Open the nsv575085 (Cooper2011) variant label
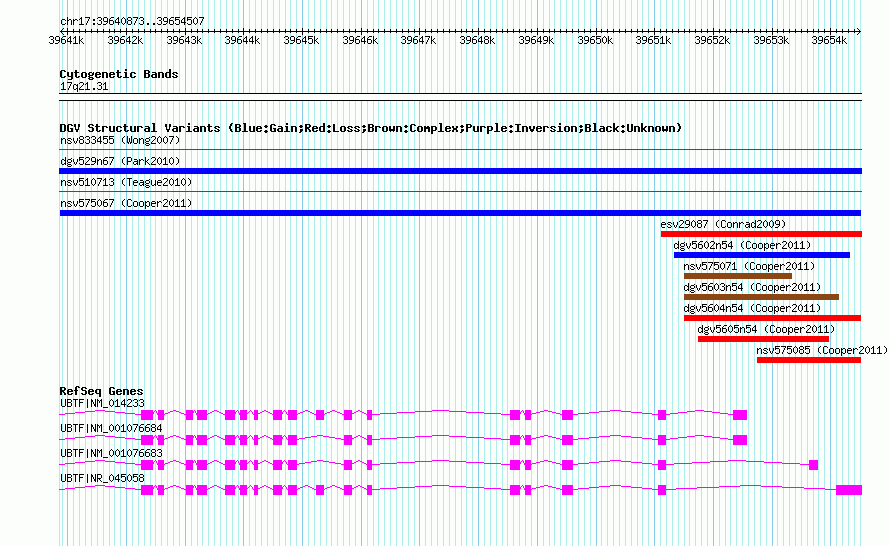The height and width of the screenshot is (546, 890). 822,350
